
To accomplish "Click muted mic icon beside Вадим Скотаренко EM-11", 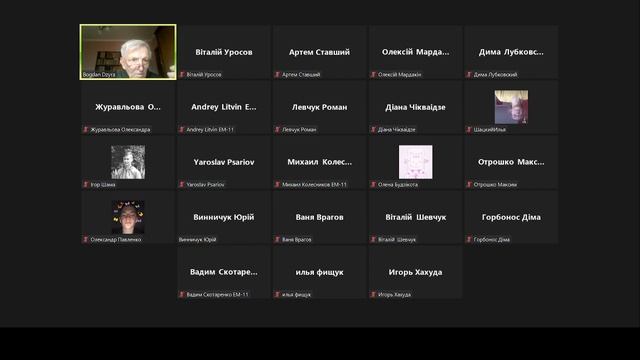I will 182,295.
